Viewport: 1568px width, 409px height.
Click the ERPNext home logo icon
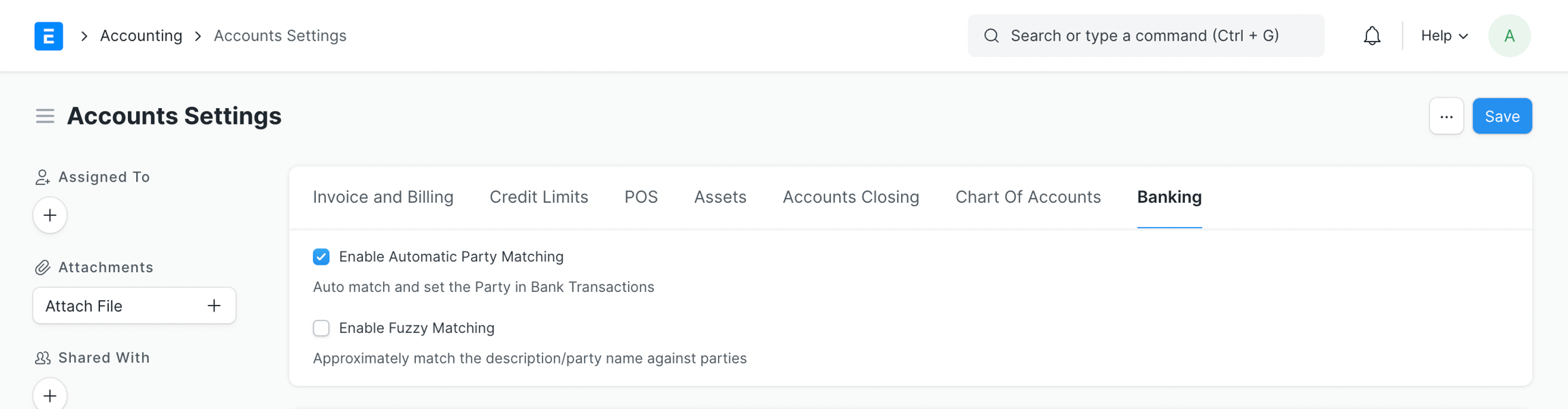pyautogui.click(x=48, y=36)
